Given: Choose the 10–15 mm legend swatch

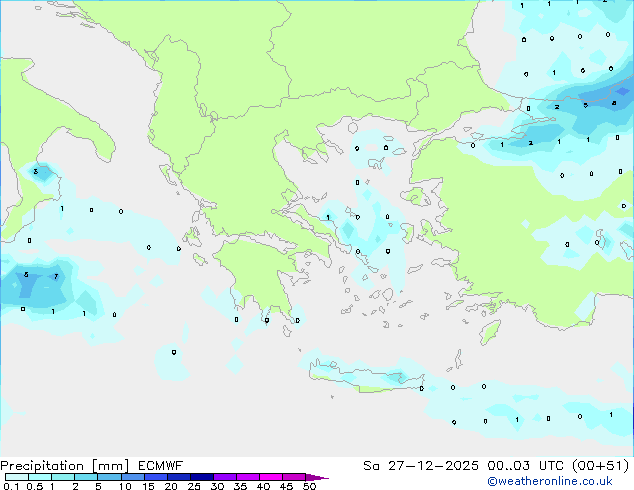Looking at the screenshot, I should (132, 477).
